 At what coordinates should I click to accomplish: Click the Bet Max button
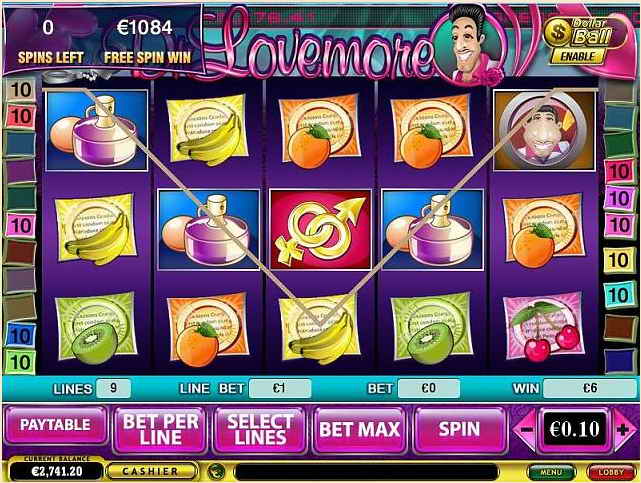(x=359, y=430)
